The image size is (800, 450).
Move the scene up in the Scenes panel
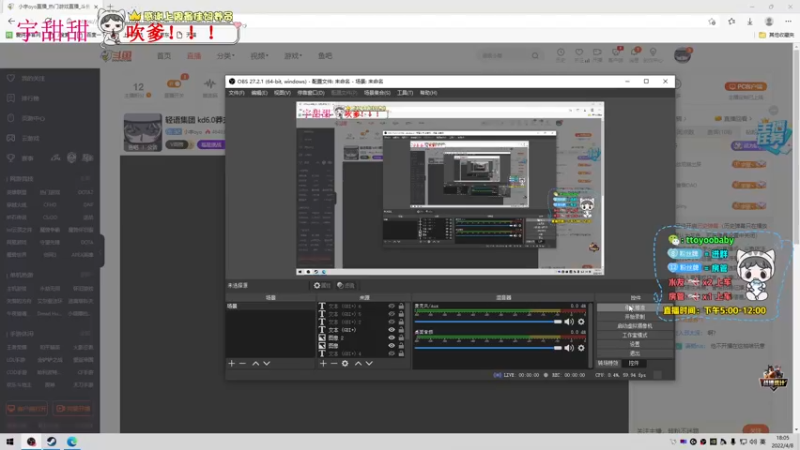coord(256,363)
